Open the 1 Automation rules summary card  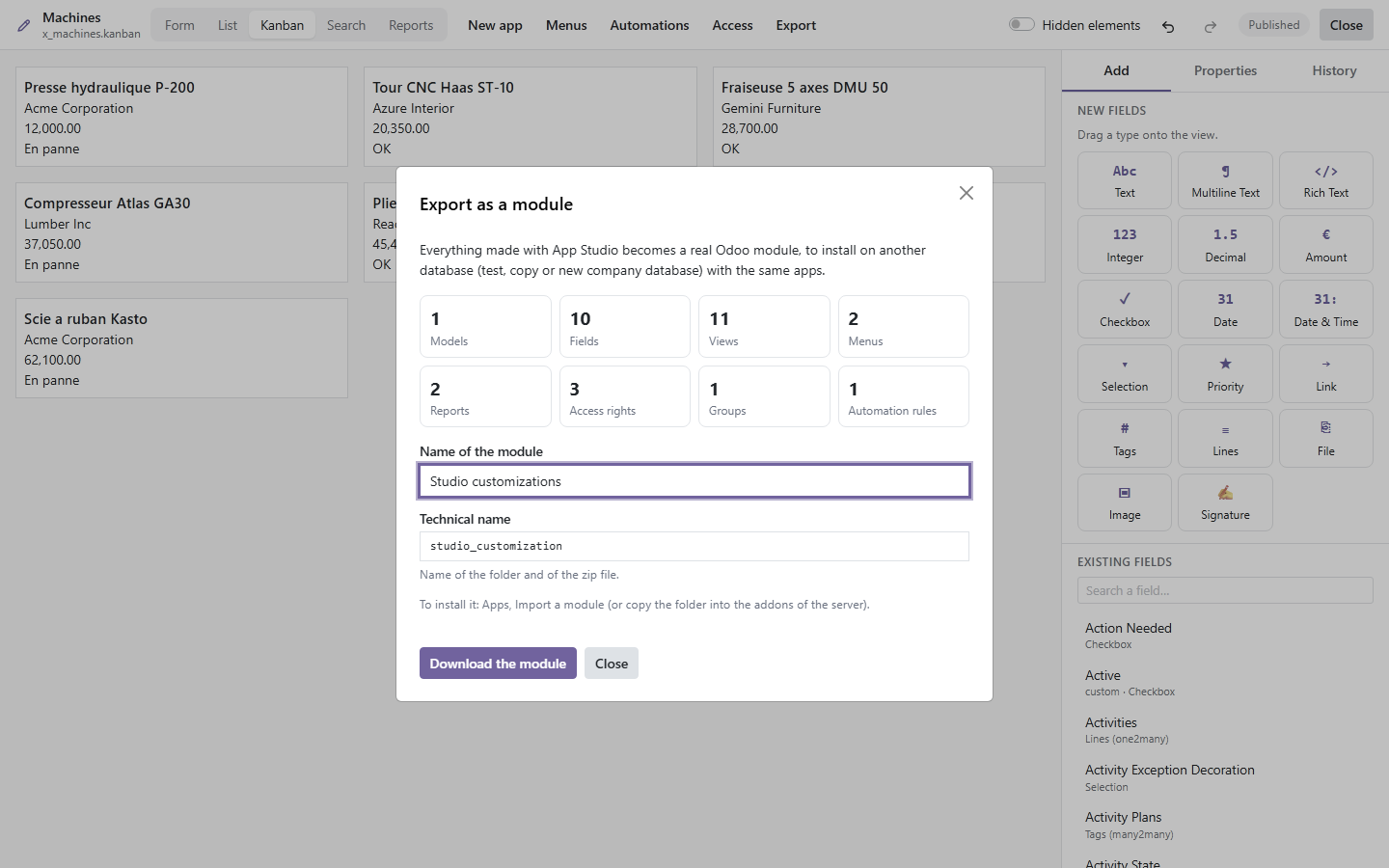[904, 396]
